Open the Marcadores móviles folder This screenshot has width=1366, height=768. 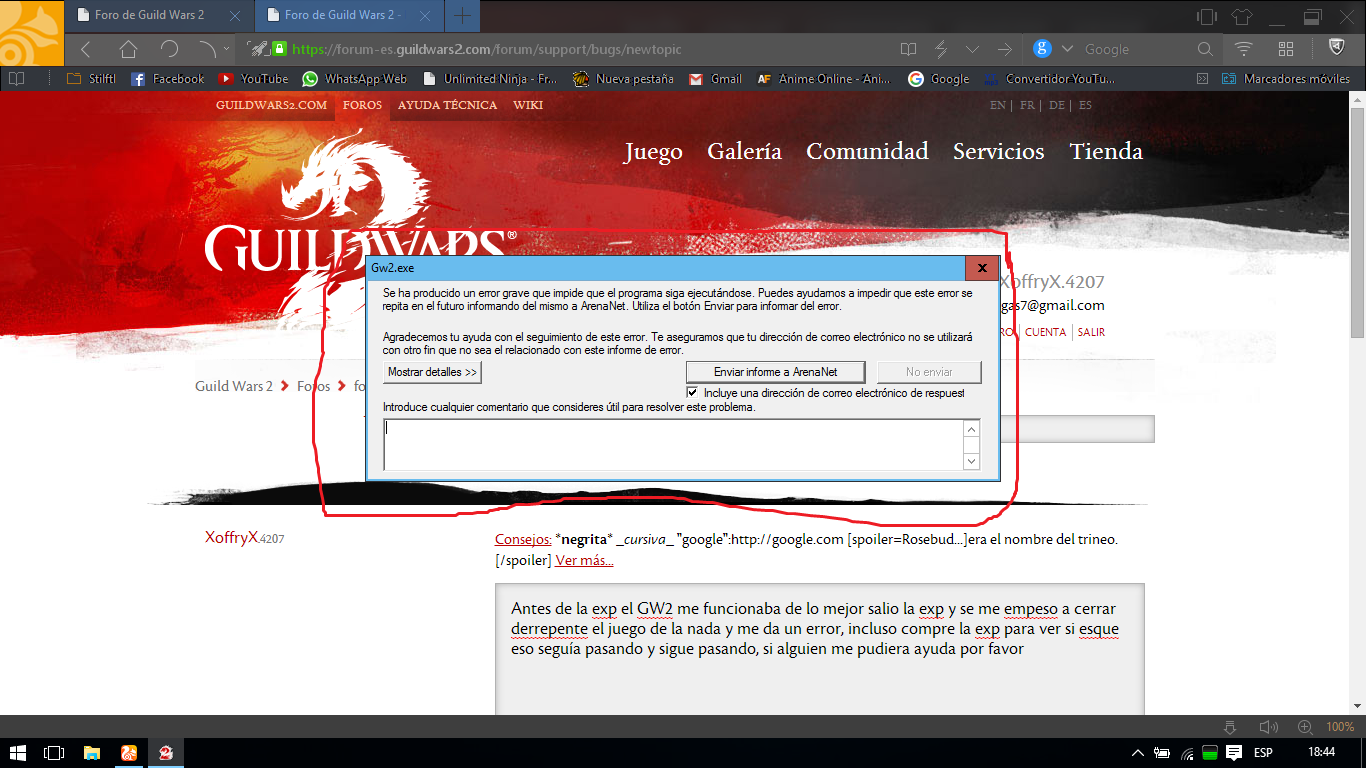(1284, 78)
